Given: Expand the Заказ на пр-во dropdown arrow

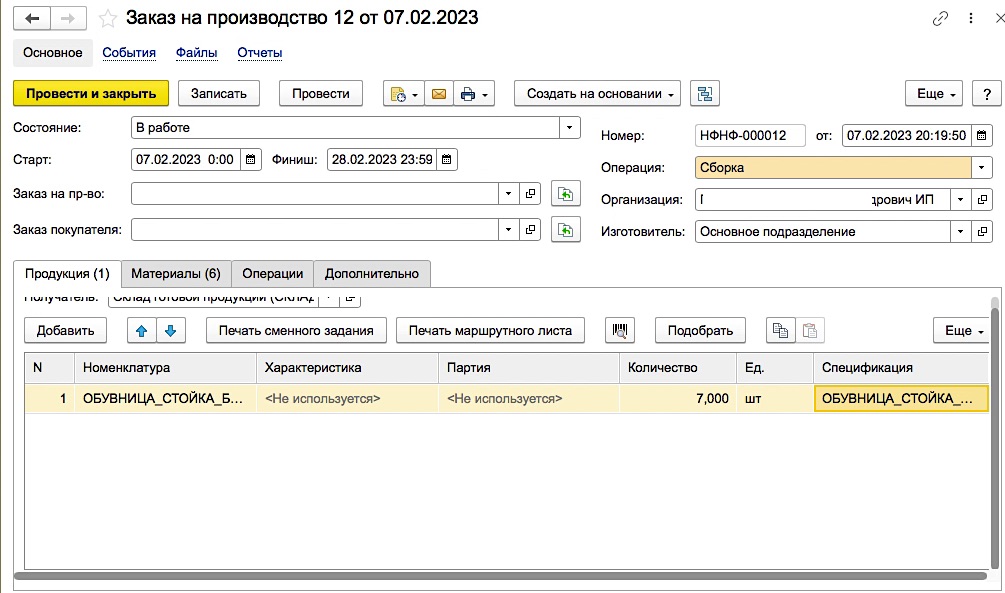Looking at the screenshot, I should (x=508, y=194).
